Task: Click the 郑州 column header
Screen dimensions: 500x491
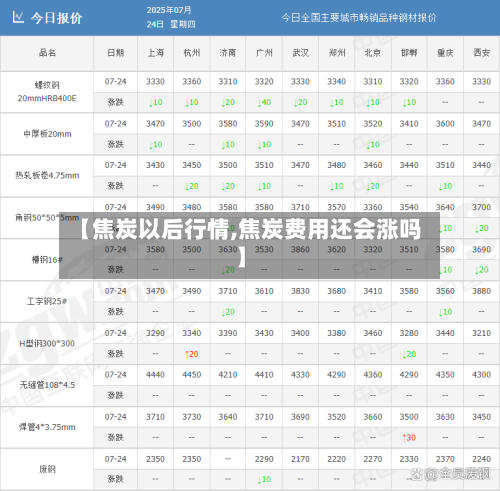Action: pos(337,53)
